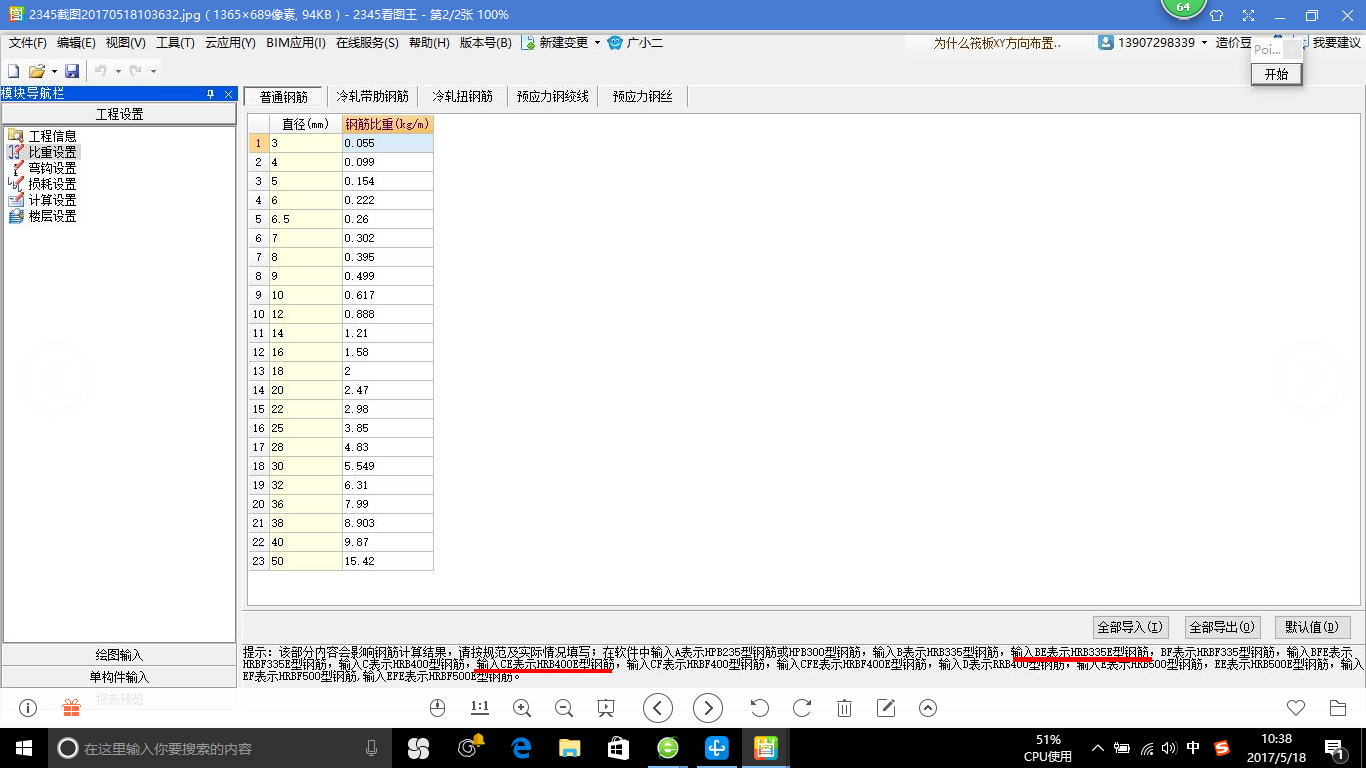Click the open folder toolbar icon
The image size is (1366, 768).
click(x=37, y=71)
